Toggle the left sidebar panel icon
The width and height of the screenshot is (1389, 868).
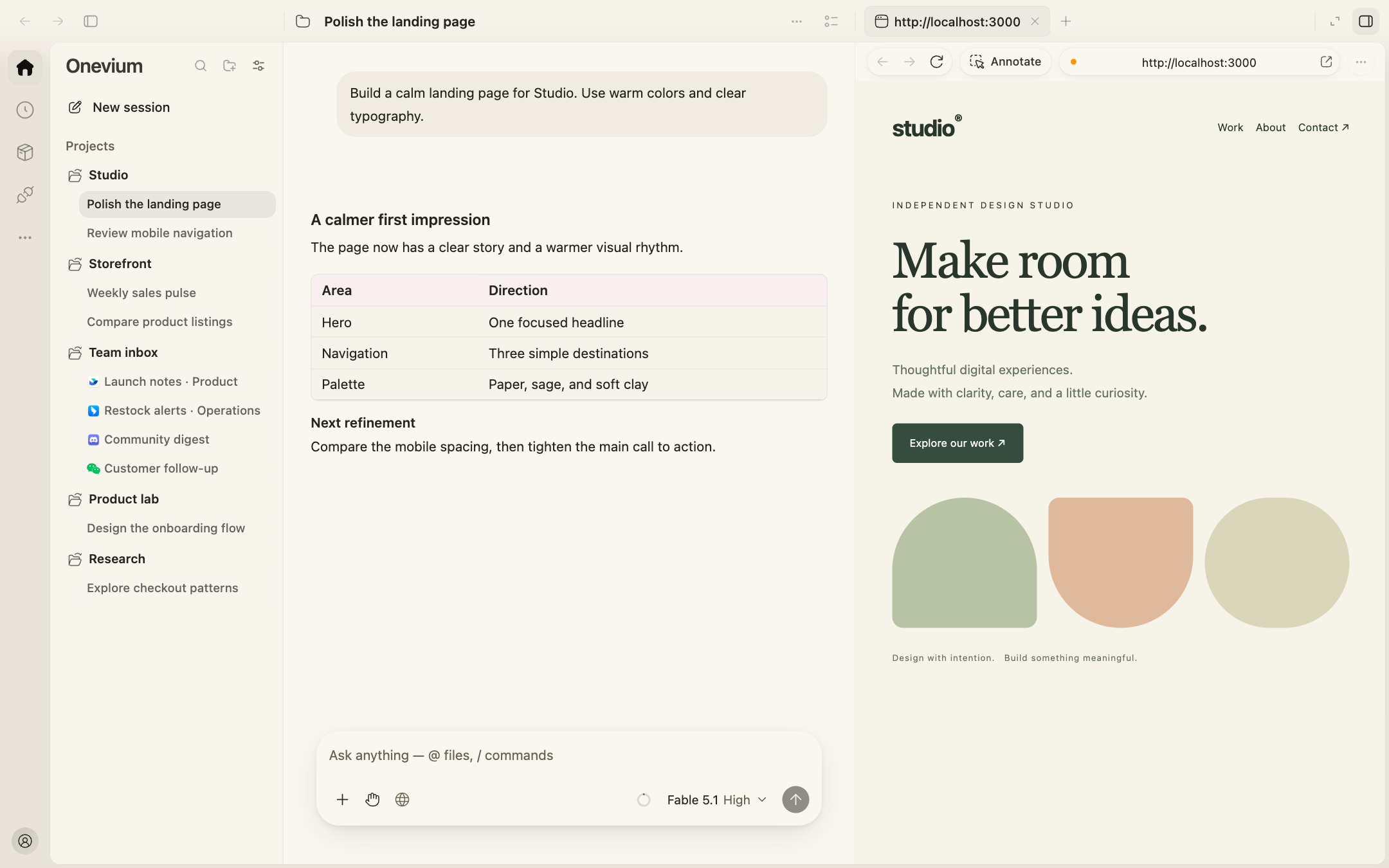click(91, 21)
